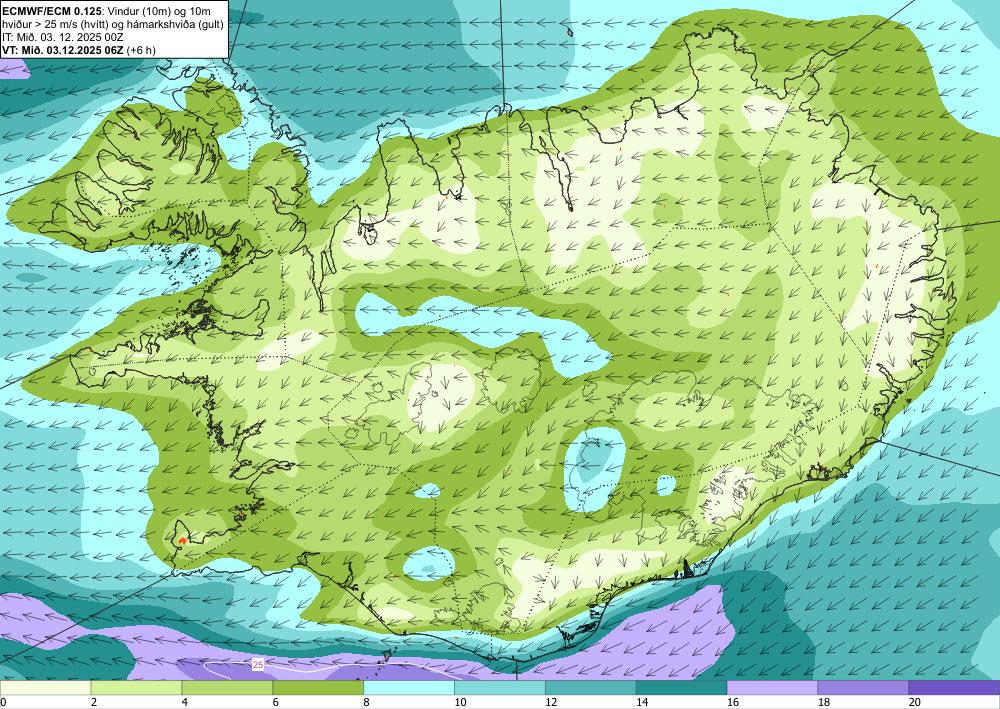Click the teal 12–14 m/s legend swatch
1000x709 pixels.
tap(591, 688)
